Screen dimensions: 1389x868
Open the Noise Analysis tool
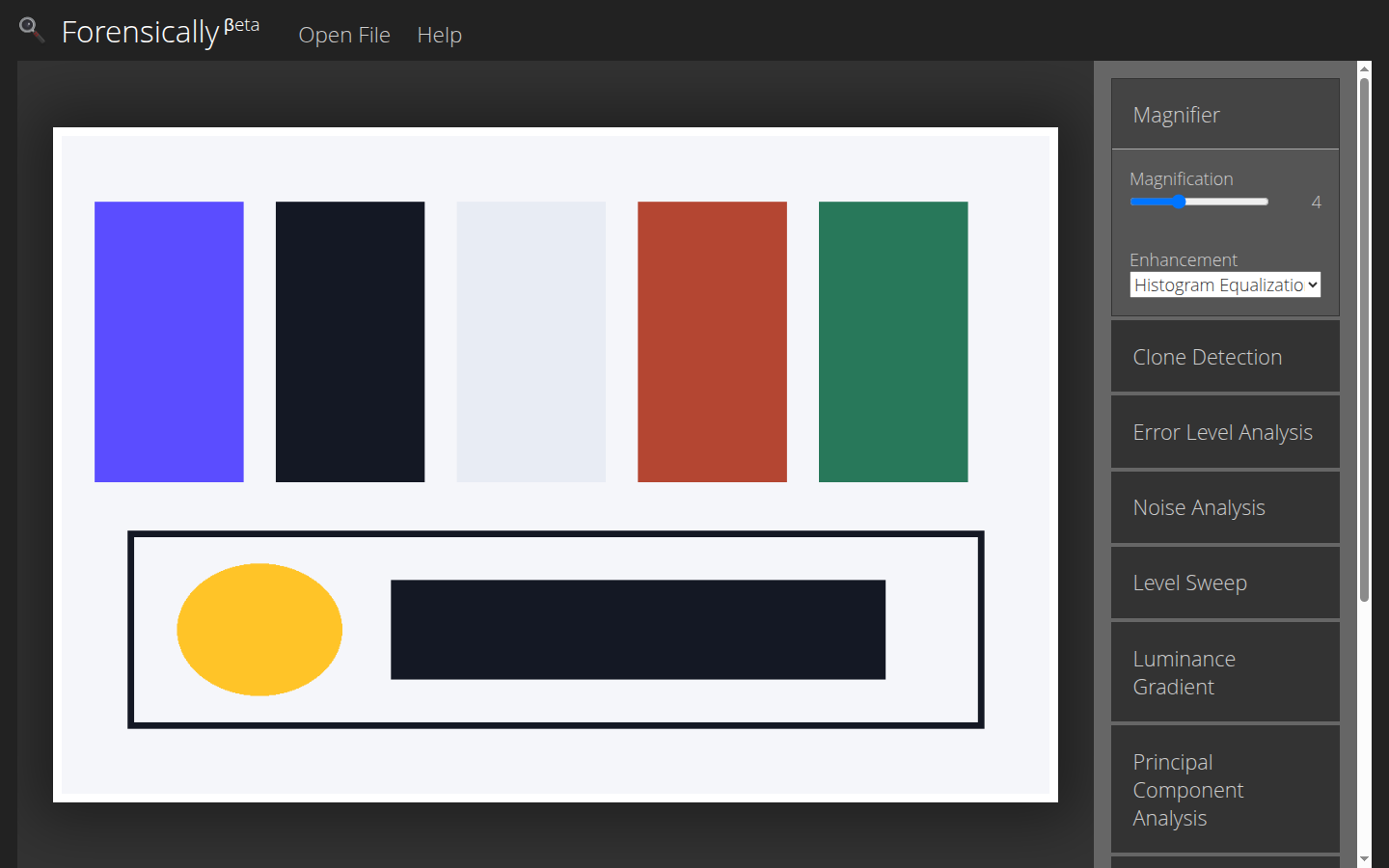coord(1225,507)
